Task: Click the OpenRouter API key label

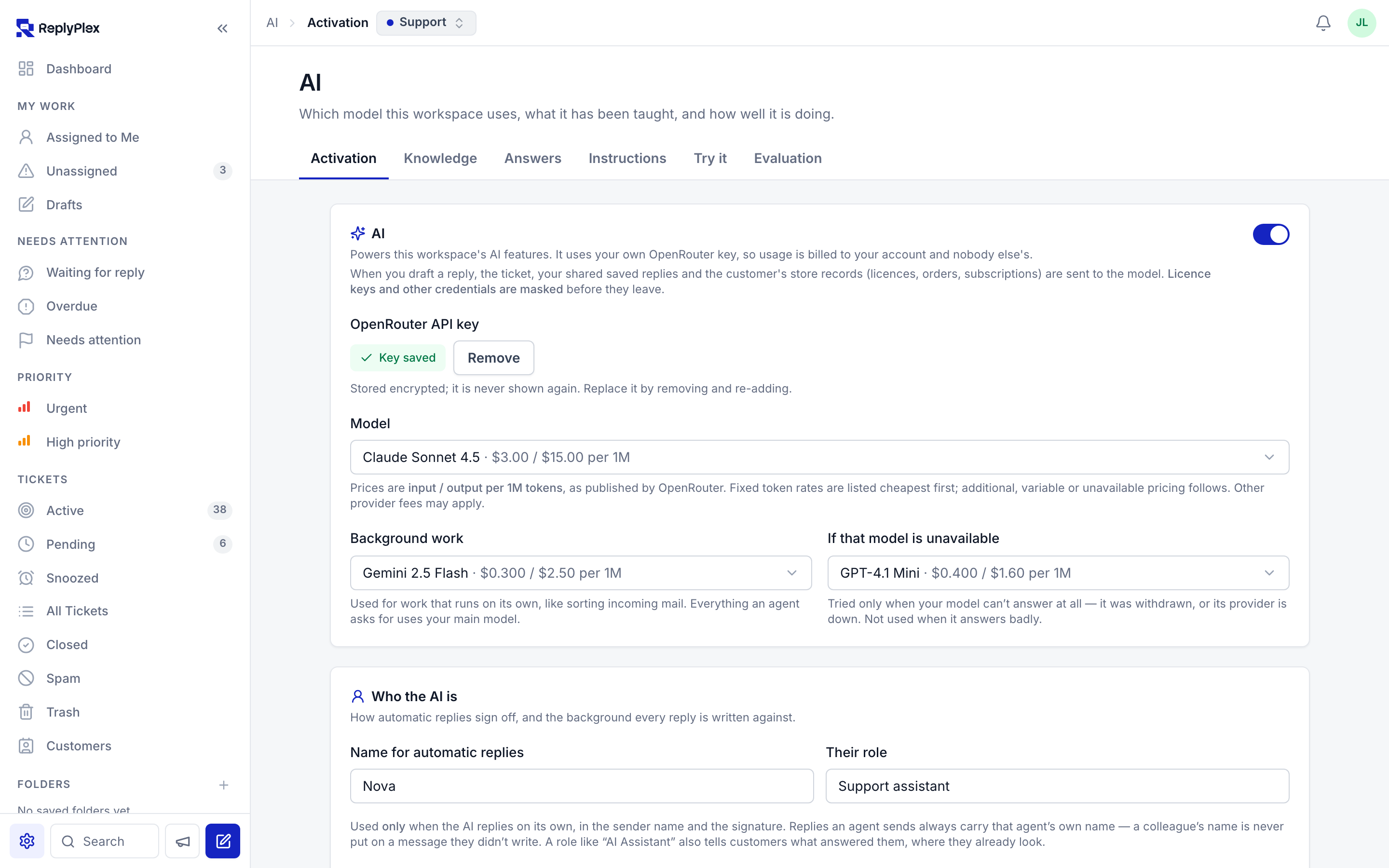Action: 414,325
